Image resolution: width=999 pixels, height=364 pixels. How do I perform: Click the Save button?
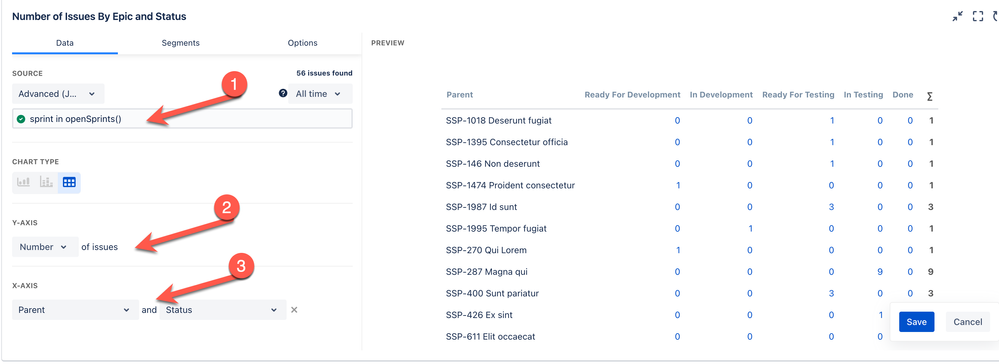coord(916,322)
